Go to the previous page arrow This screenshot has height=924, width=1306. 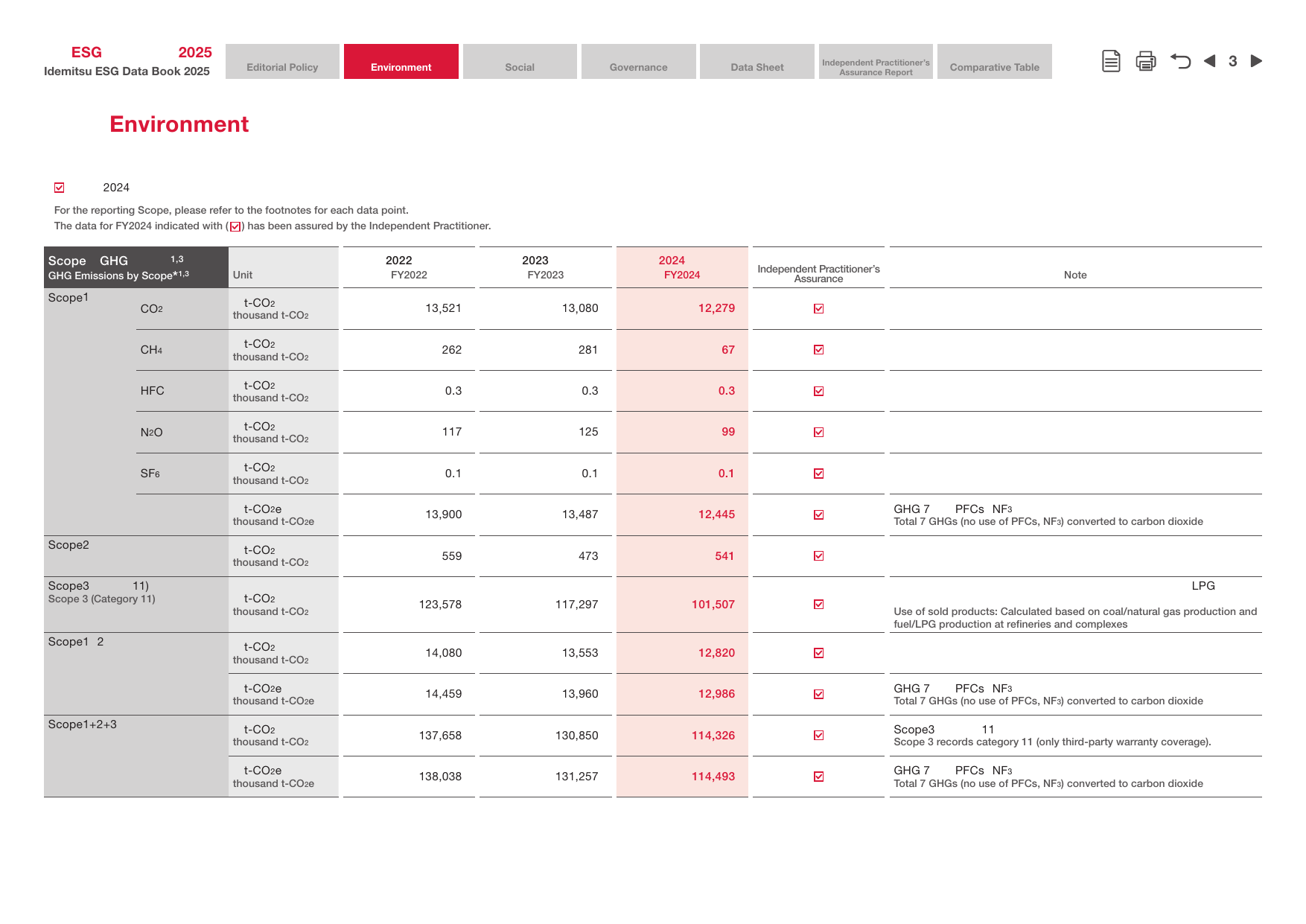[x=1210, y=61]
